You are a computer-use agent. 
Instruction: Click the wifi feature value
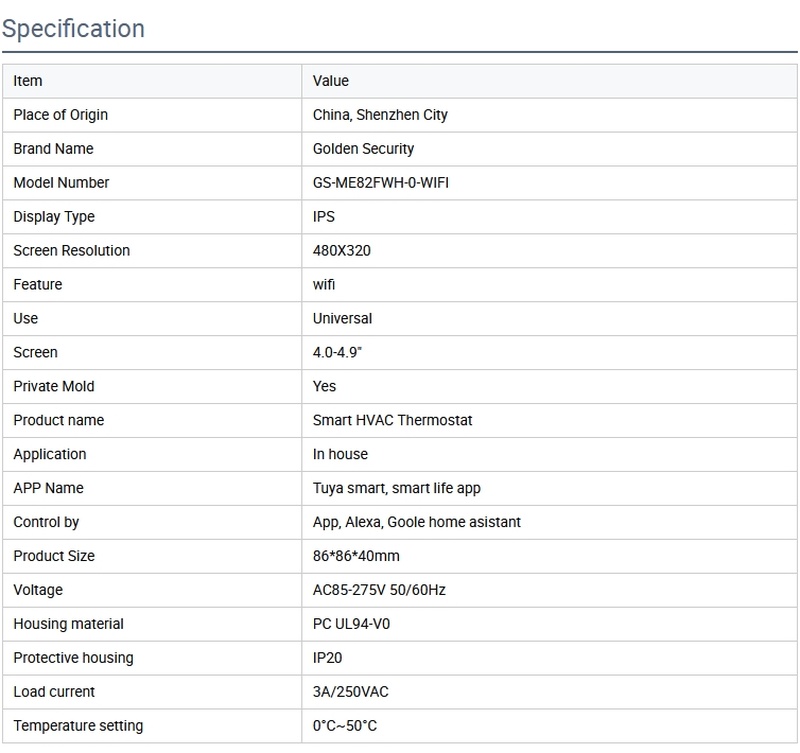point(324,285)
